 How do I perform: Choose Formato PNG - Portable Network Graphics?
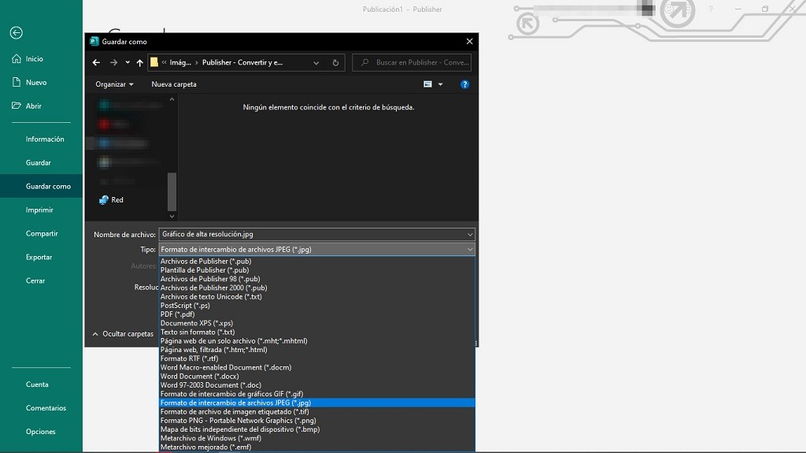coord(317,421)
